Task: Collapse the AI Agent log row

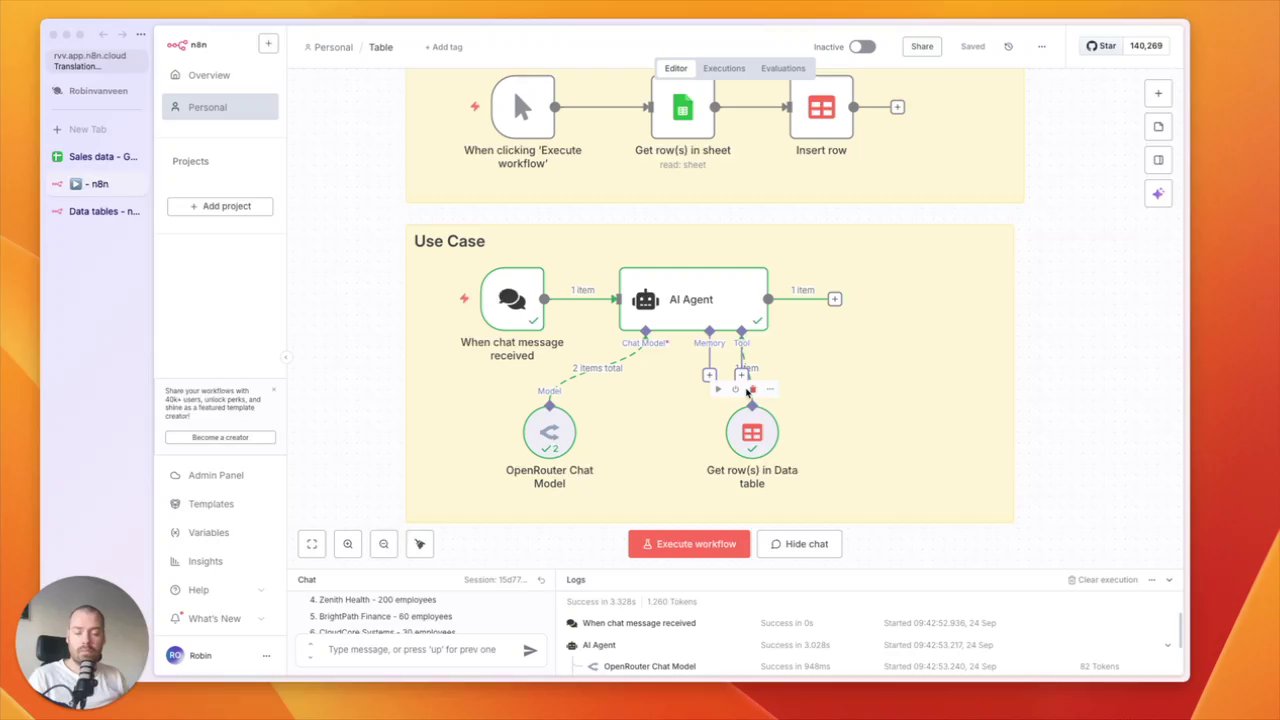Action: pyautogui.click(x=1168, y=645)
